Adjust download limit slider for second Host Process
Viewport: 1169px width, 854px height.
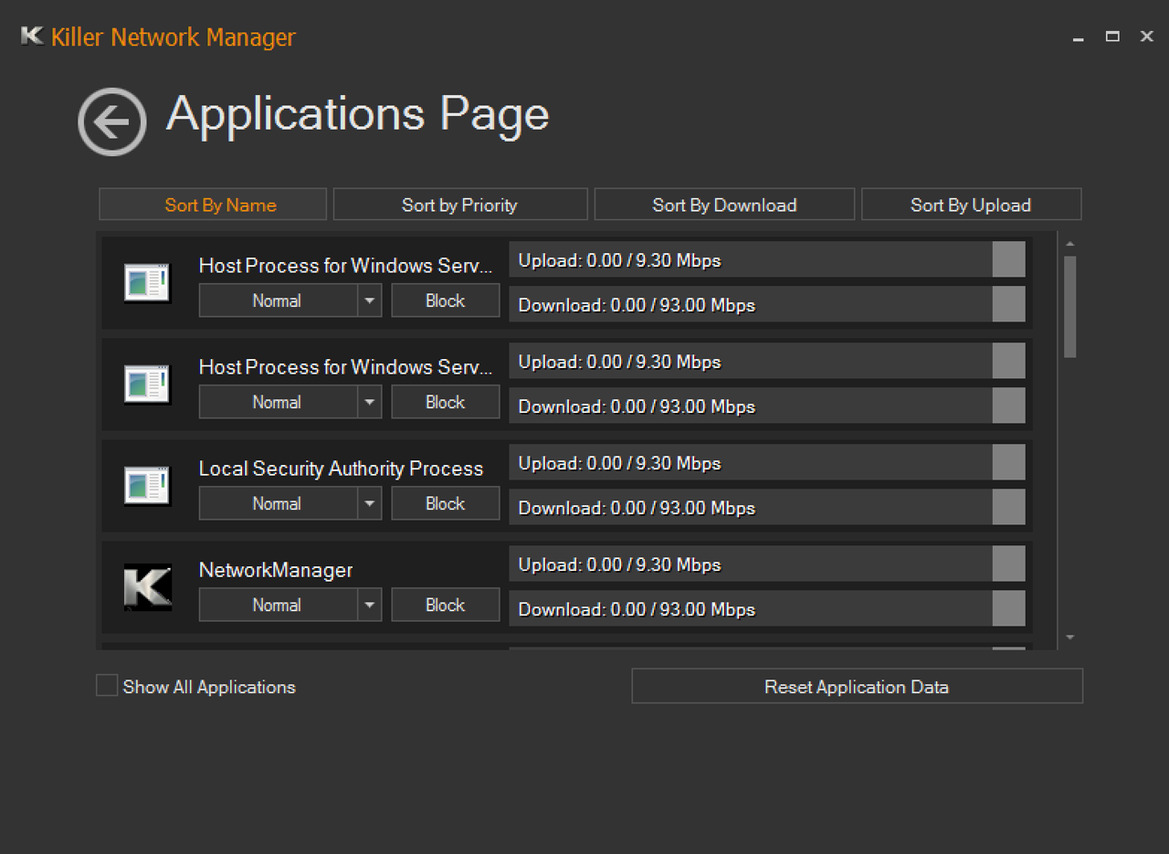(x=1009, y=406)
